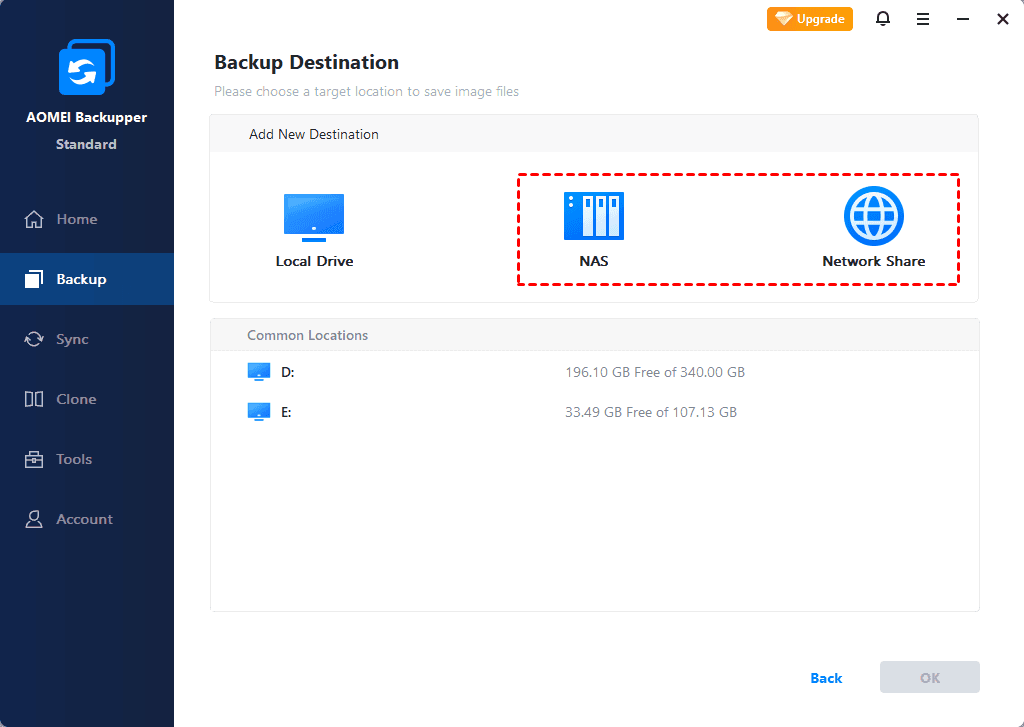Click the Tools toolbox icon in sidebar

(x=34, y=459)
